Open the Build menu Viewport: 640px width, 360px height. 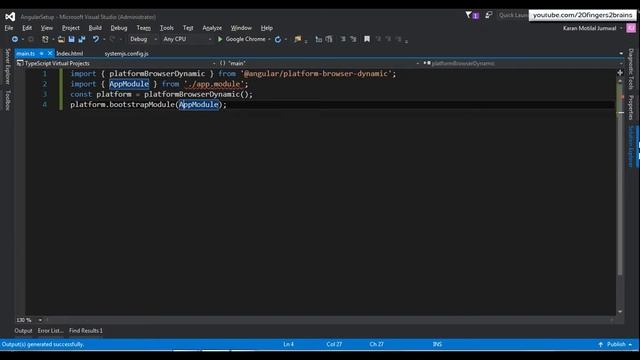pos(95,28)
